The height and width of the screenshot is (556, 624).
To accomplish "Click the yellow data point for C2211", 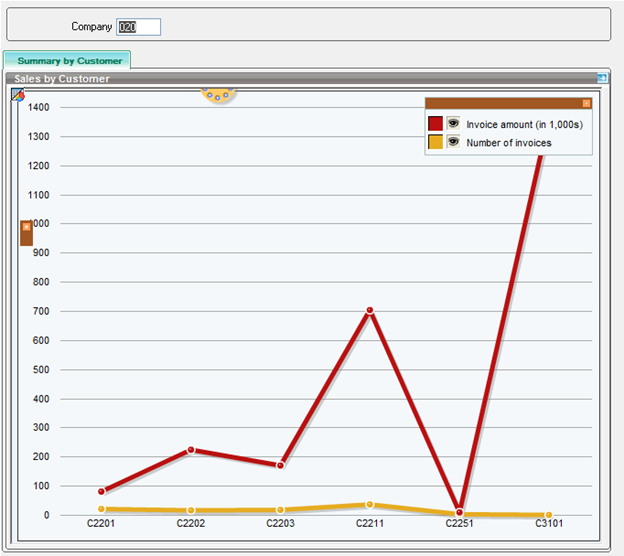I will 370,505.
